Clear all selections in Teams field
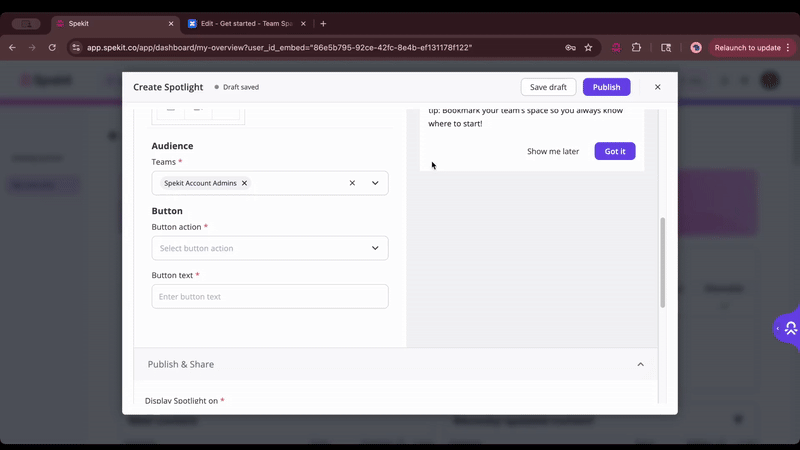 (352, 183)
